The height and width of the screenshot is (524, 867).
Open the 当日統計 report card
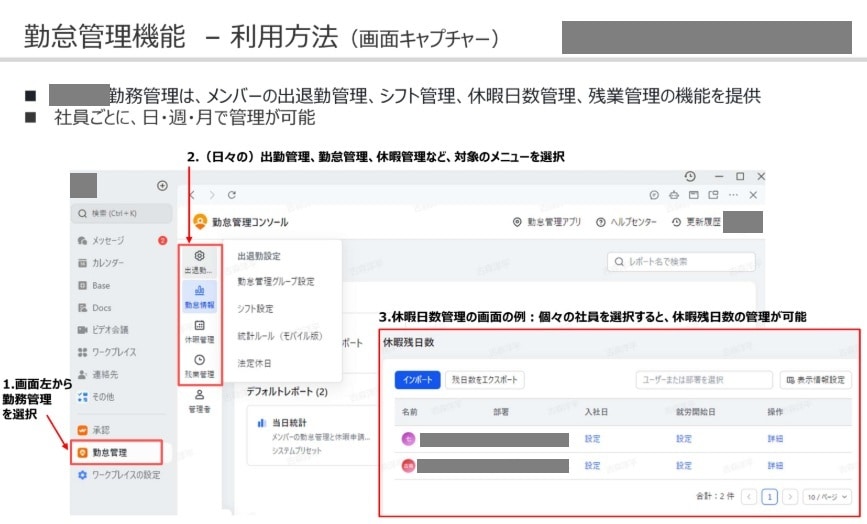click(312, 436)
